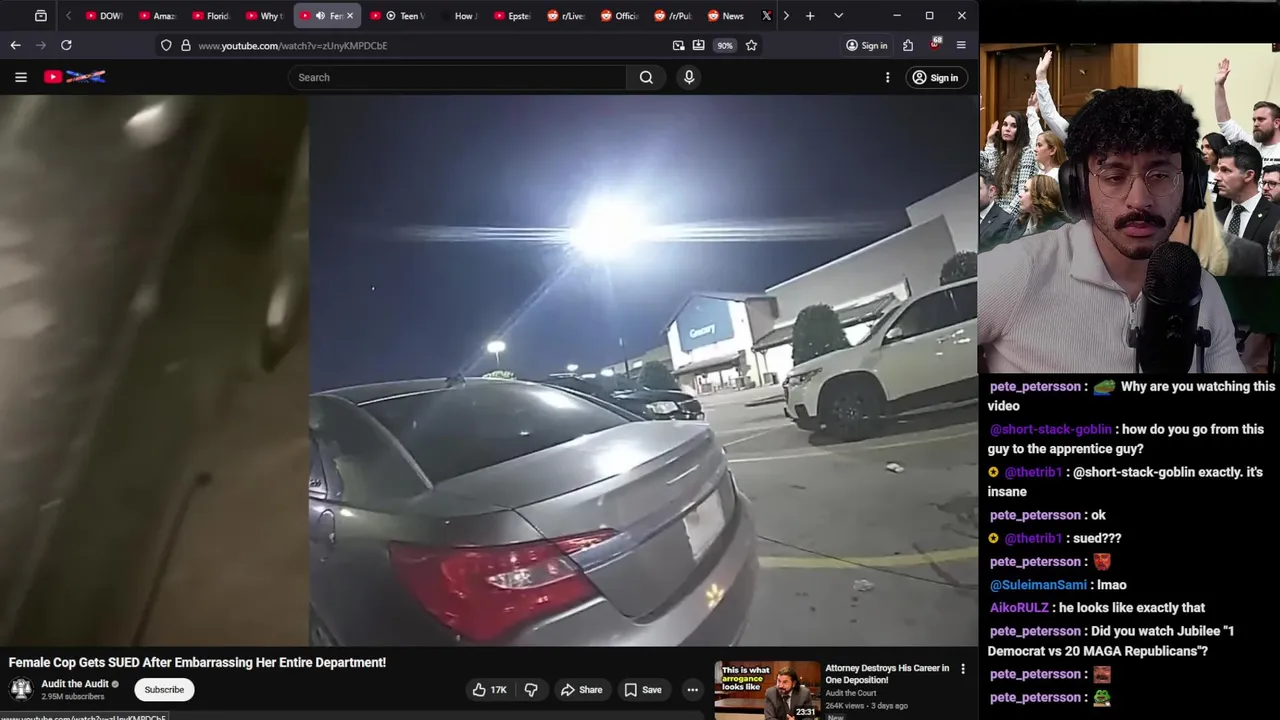Select the video title text
Viewport: 1280px width, 720px height.
(x=197, y=662)
